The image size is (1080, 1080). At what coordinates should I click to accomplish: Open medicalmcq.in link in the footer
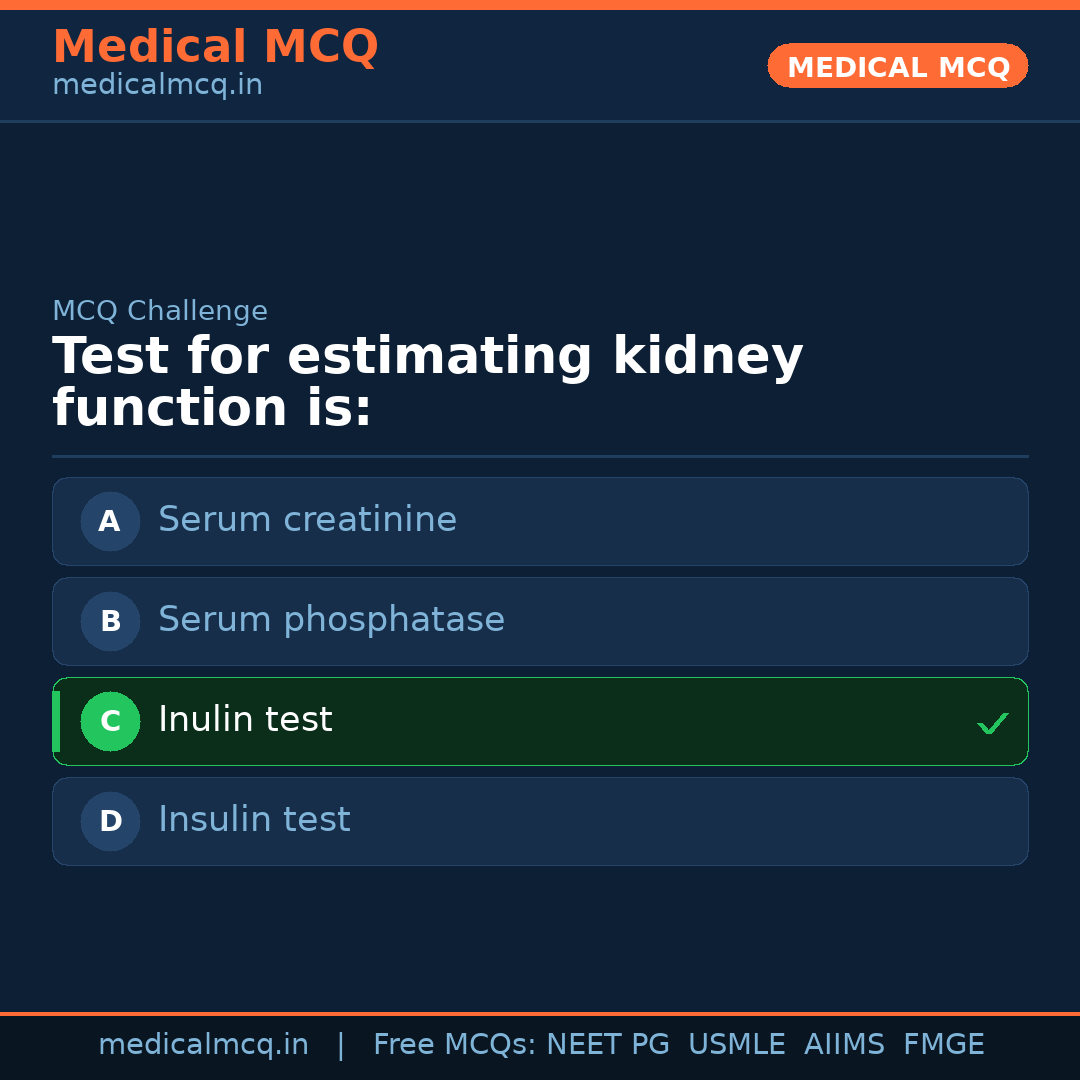coord(203,1045)
